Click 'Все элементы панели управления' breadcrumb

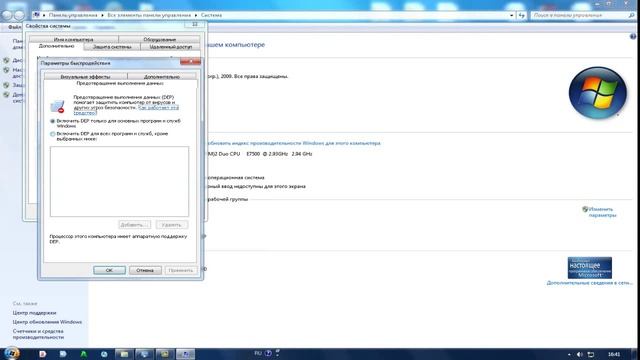(149, 15)
